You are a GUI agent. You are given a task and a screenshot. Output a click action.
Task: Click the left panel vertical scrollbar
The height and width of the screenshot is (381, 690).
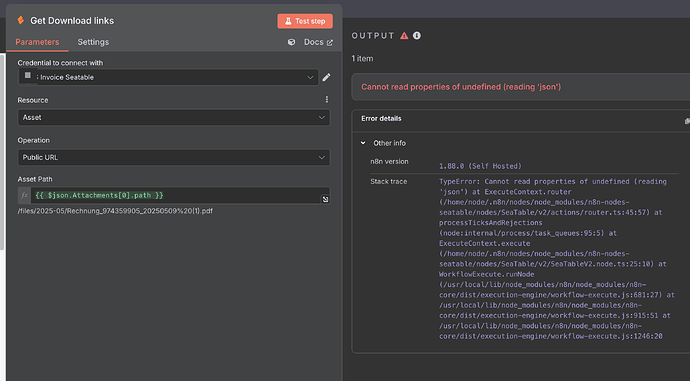pos(2,152)
